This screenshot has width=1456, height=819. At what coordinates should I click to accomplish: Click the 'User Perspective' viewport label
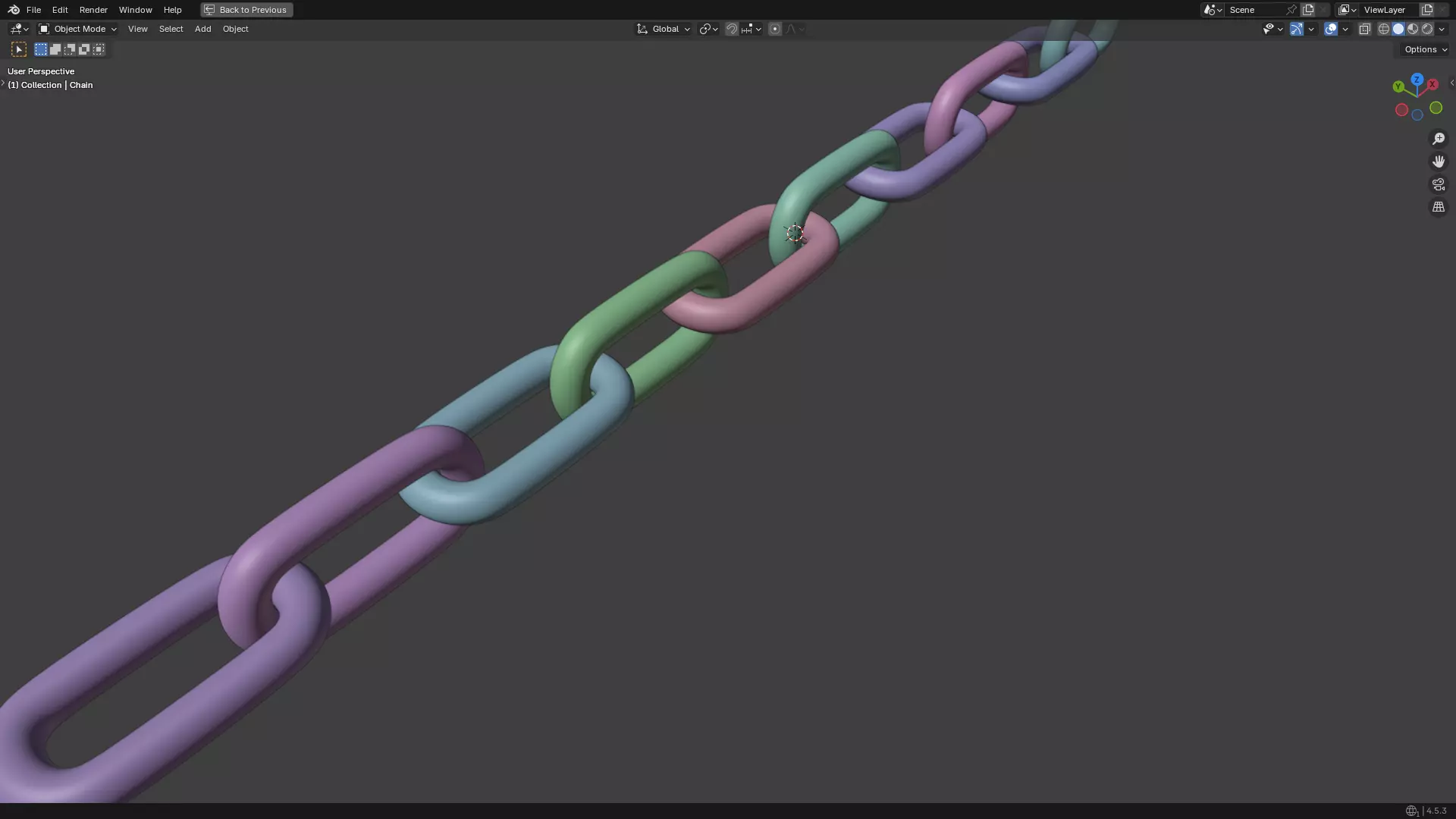(41, 71)
